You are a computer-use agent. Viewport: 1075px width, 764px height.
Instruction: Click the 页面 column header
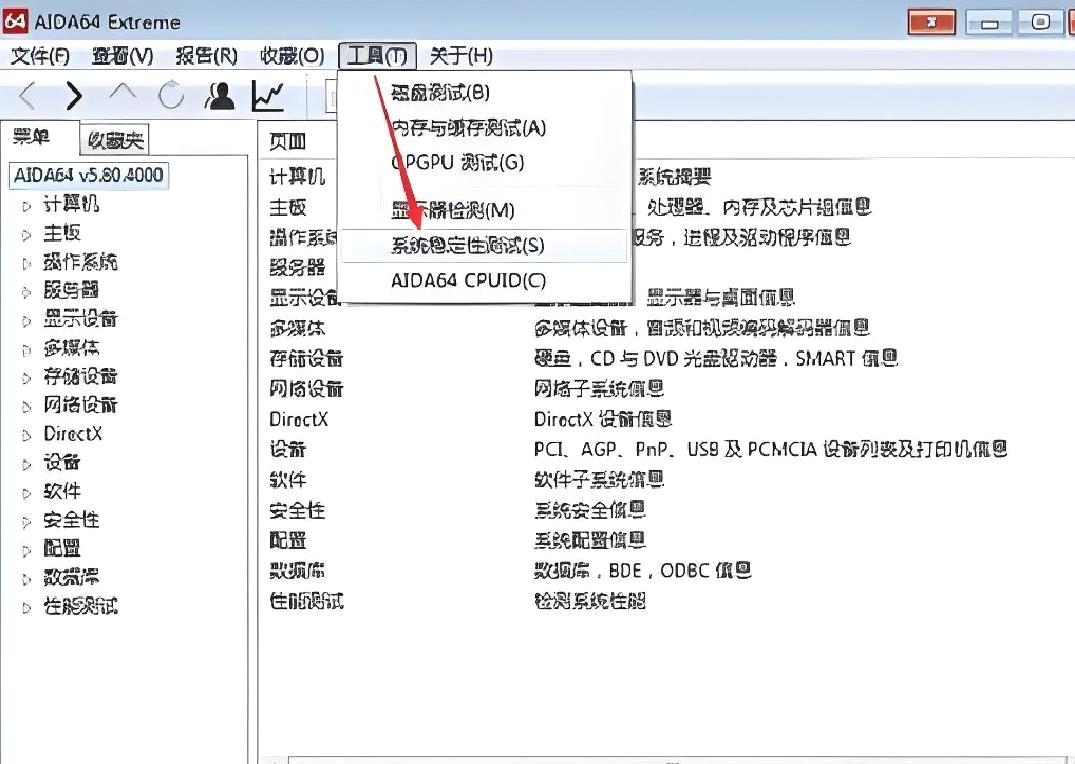pos(287,142)
